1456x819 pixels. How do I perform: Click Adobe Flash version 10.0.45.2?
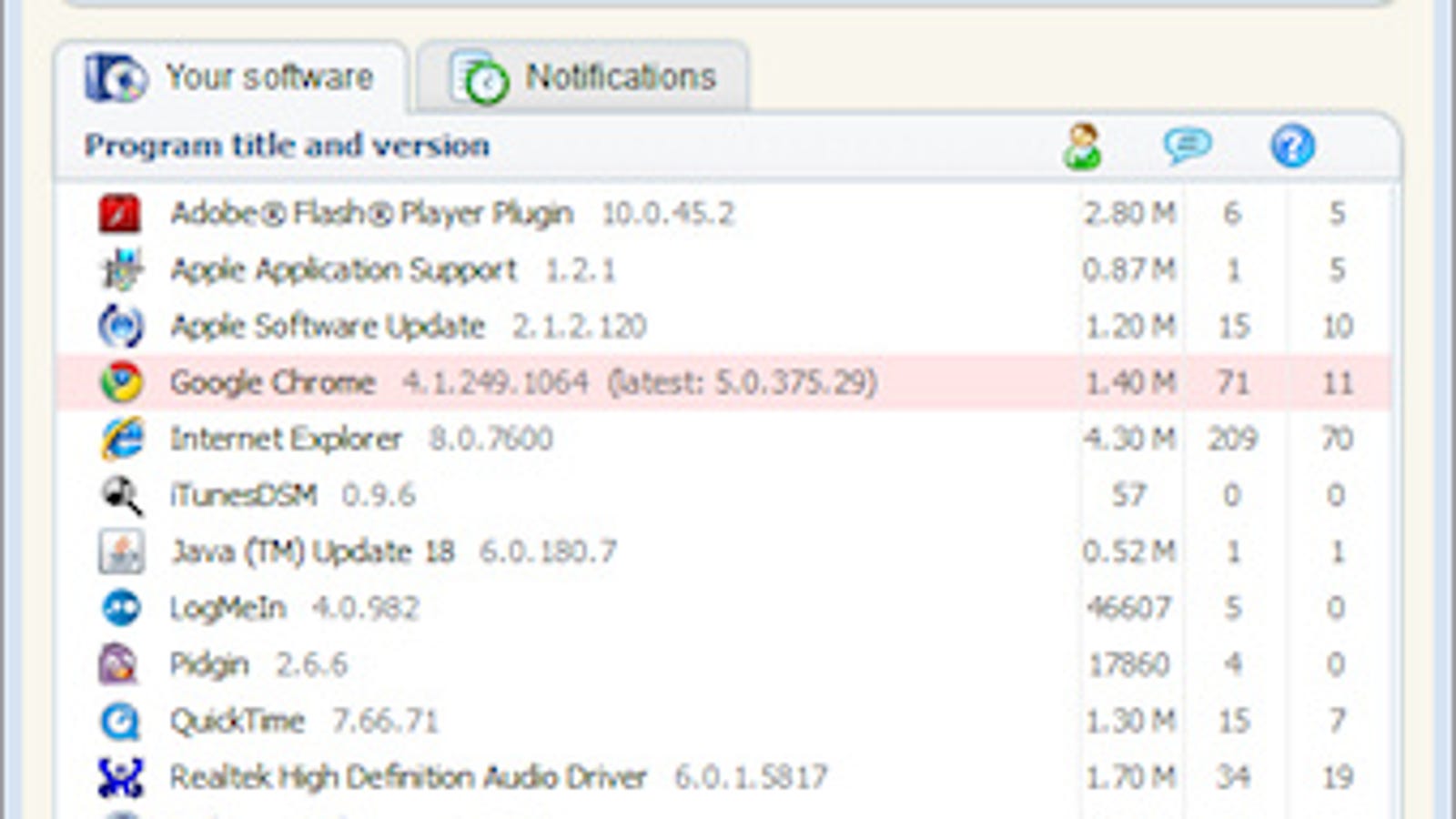click(668, 214)
